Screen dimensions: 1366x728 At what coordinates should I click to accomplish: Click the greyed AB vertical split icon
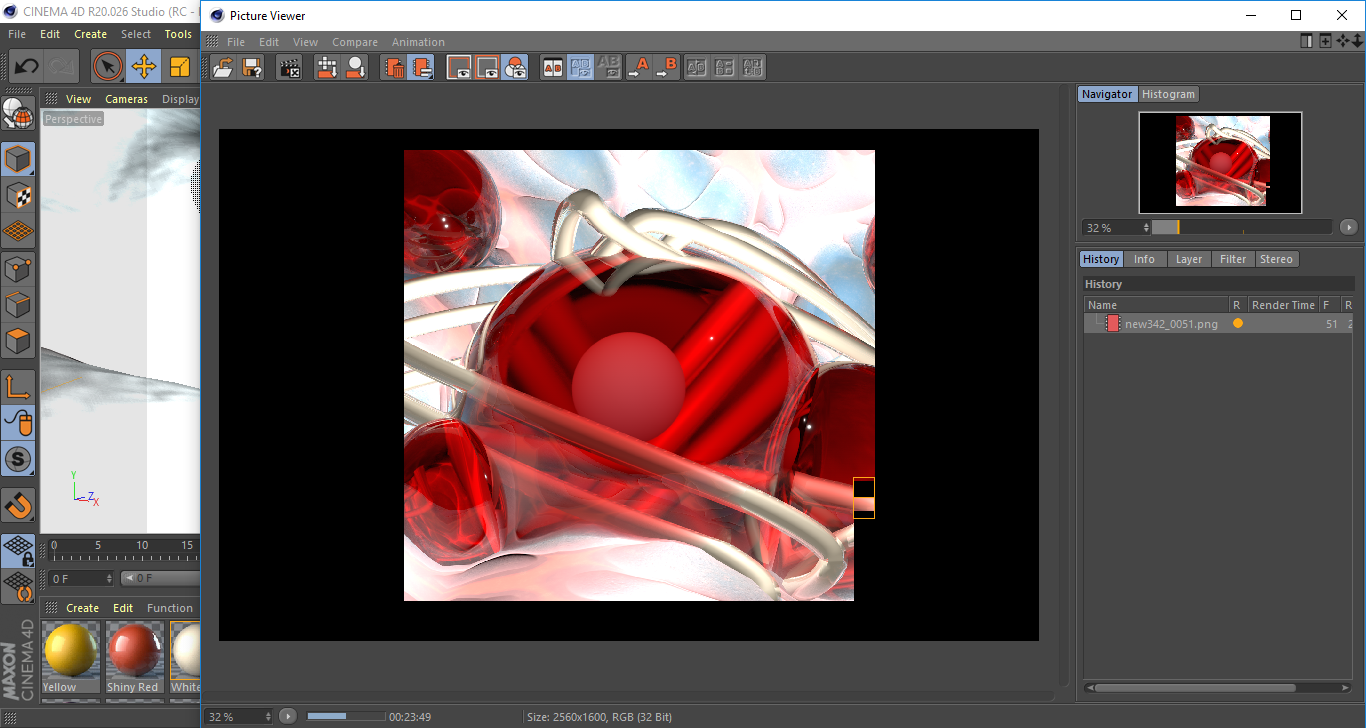click(725, 68)
